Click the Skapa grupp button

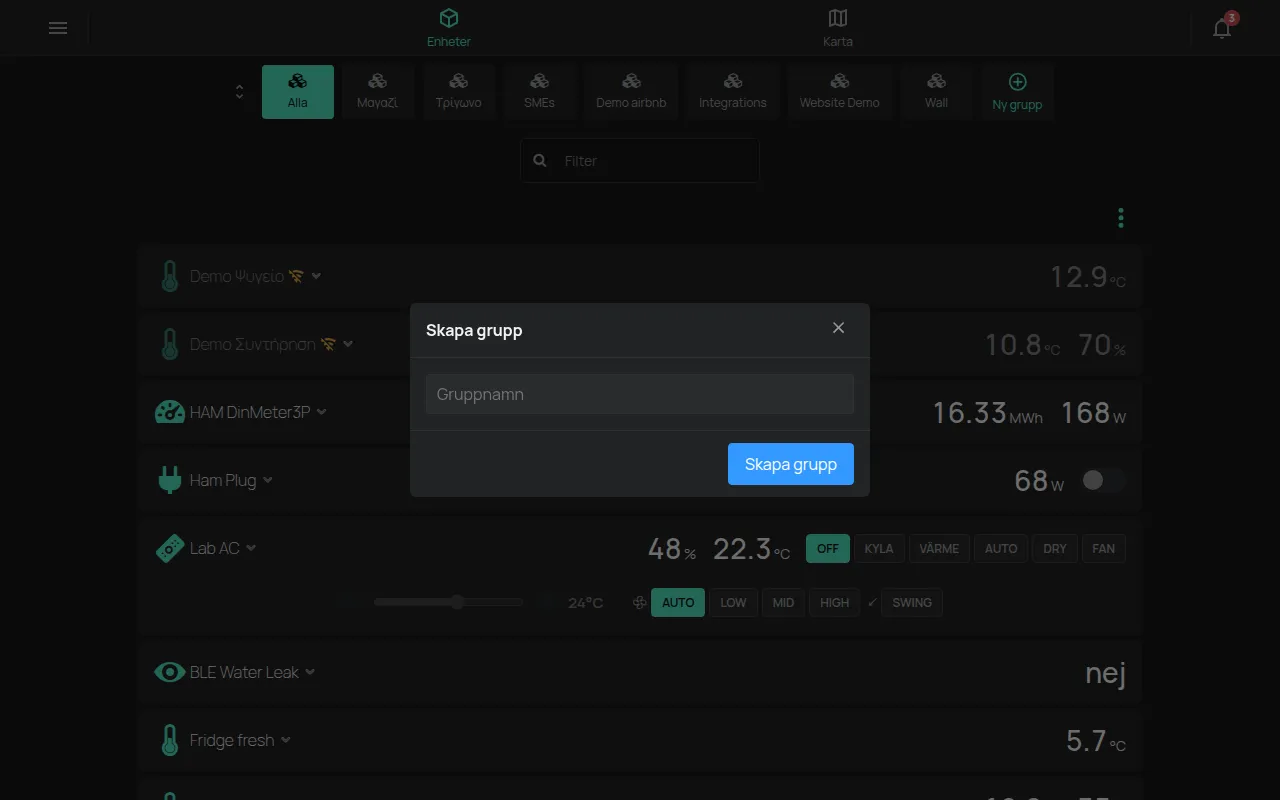(x=791, y=464)
